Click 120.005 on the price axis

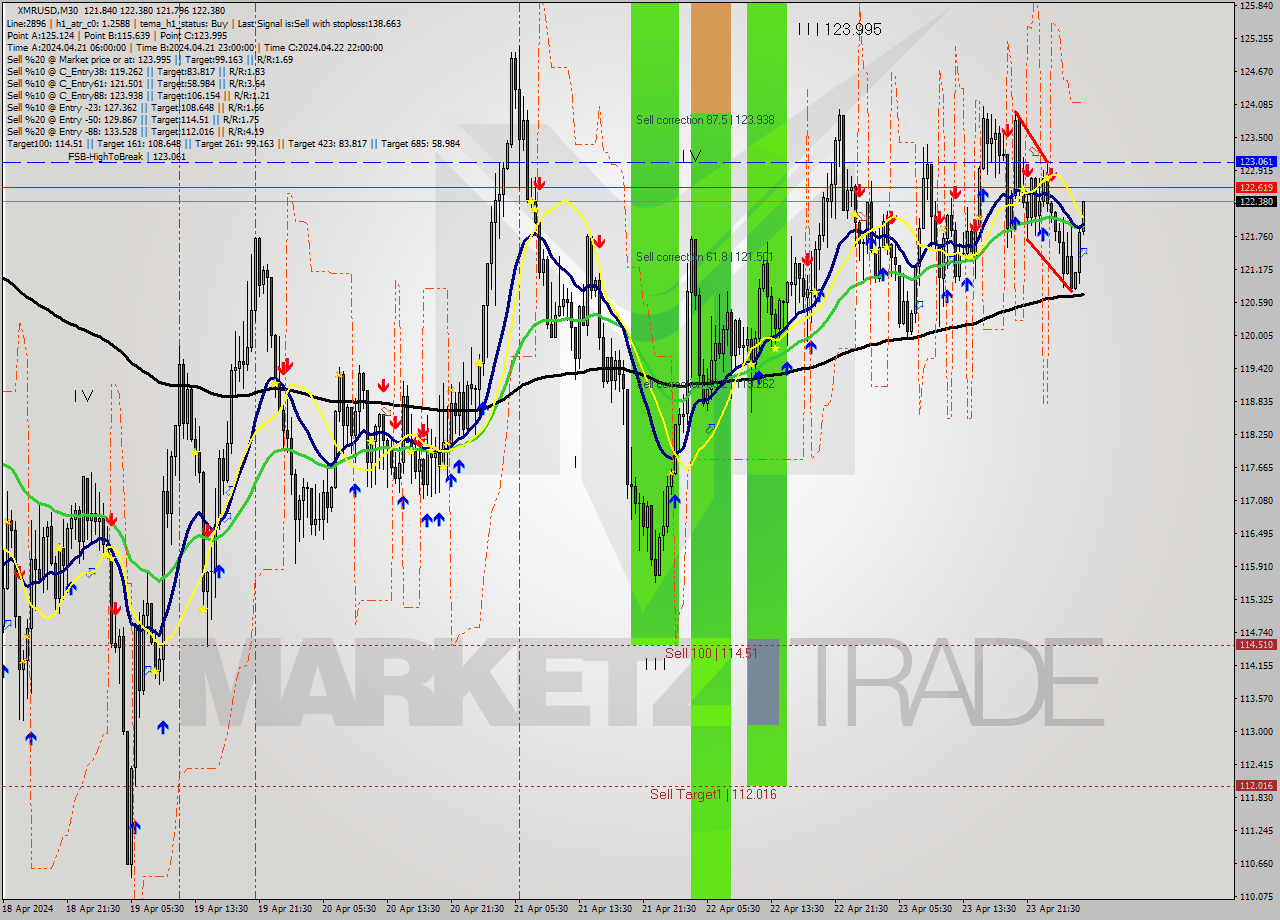pyautogui.click(x=1256, y=335)
